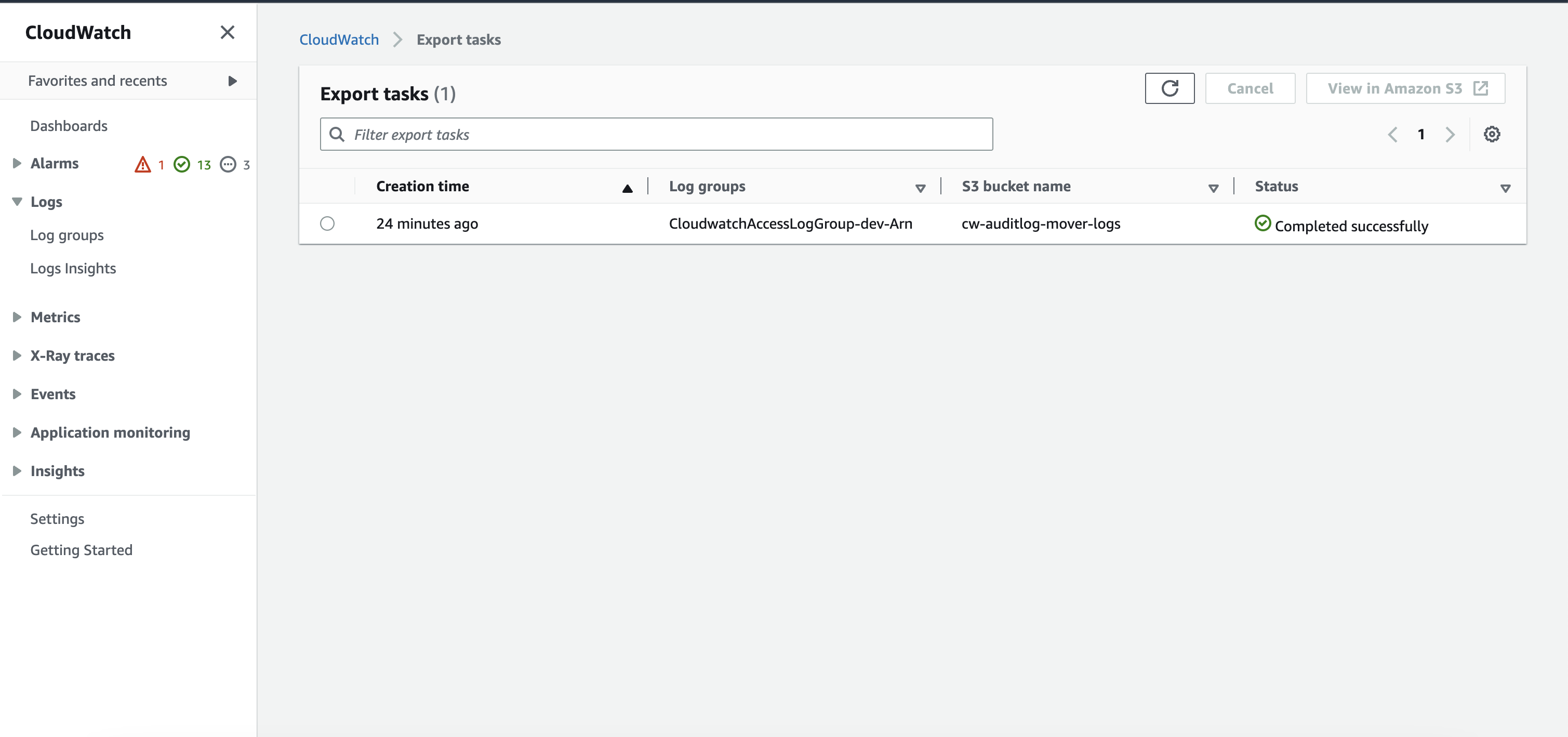Expand the Insights section
The height and width of the screenshot is (737, 1568).
click(x=17, y=471)
